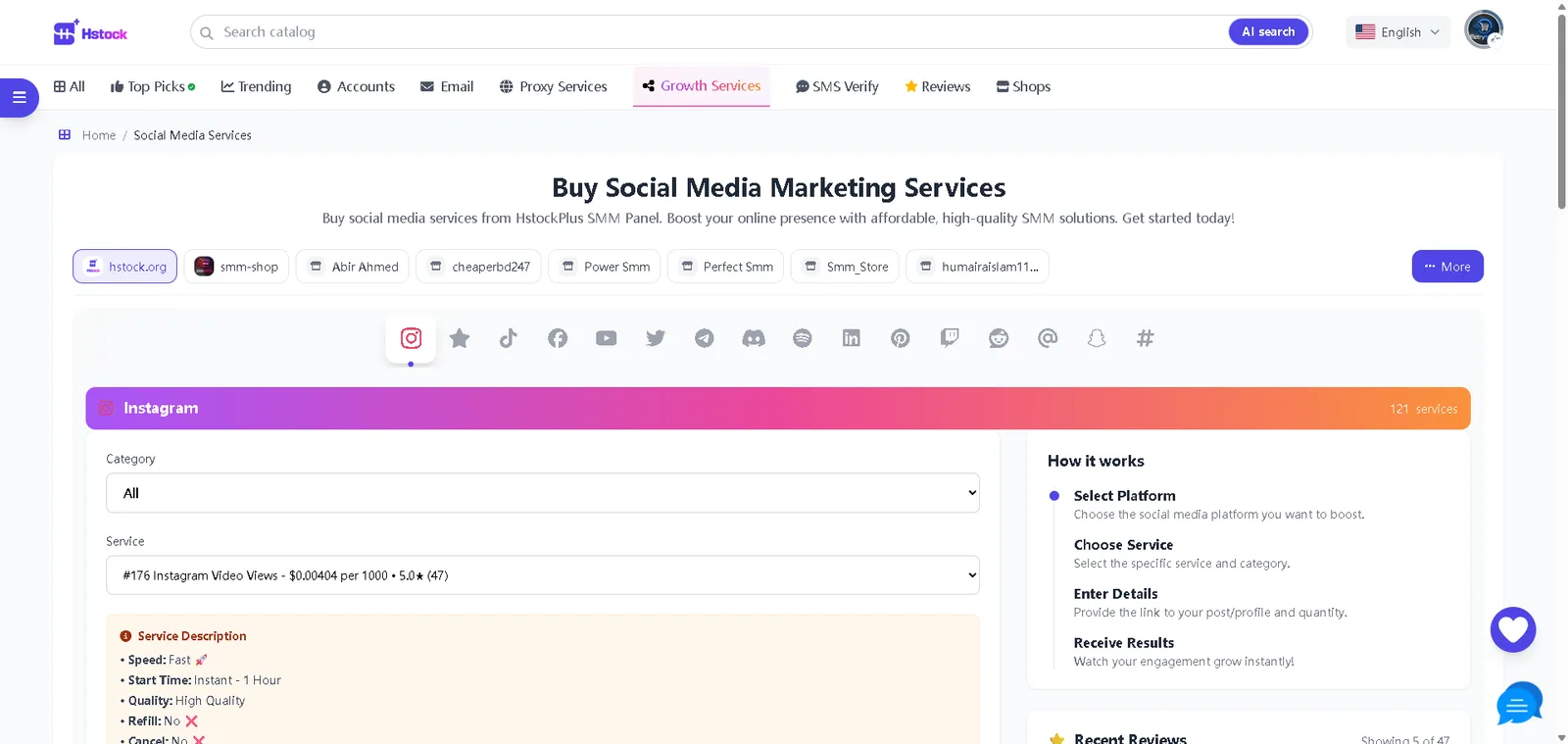
Task: Choose the Abir Ahmed shop
Action: tap(353, 267)
